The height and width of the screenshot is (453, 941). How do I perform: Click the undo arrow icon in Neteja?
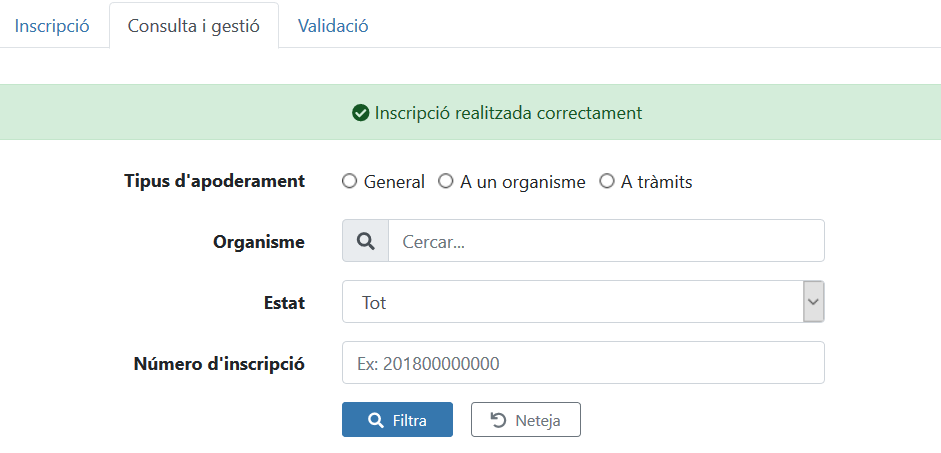[x=498, y=421]
